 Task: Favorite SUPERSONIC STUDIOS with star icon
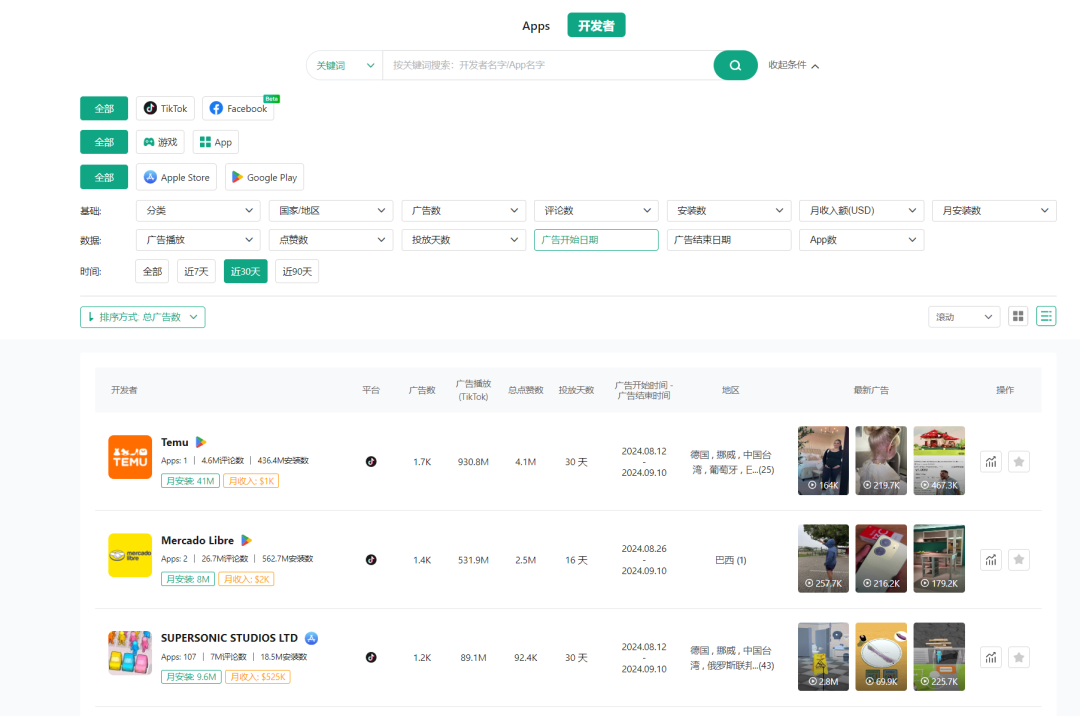point(1019,657)
